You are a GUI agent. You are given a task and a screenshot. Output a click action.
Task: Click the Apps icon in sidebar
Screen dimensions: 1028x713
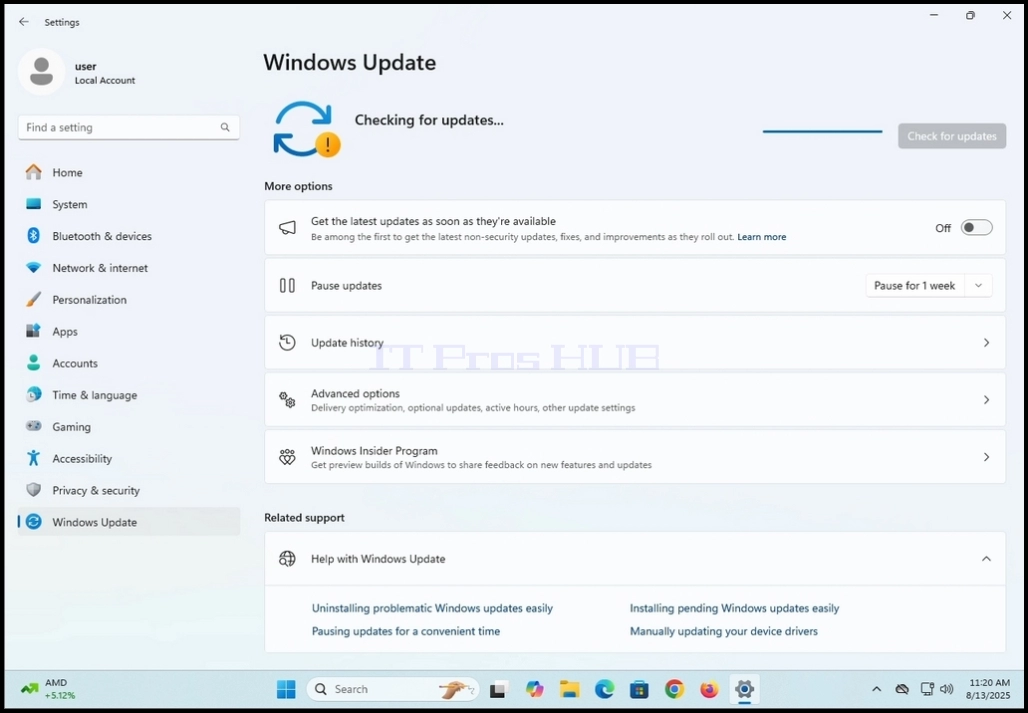pos(33,331)
